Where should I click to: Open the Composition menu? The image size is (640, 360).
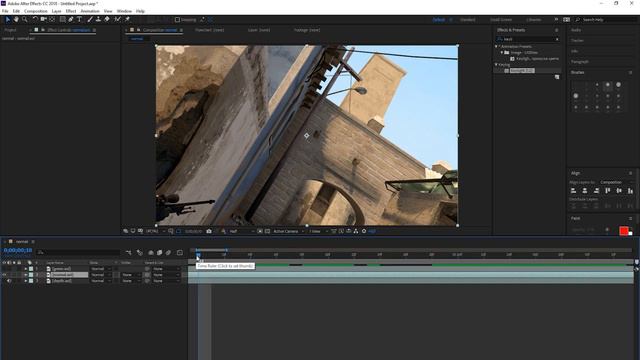click(36, 11)
